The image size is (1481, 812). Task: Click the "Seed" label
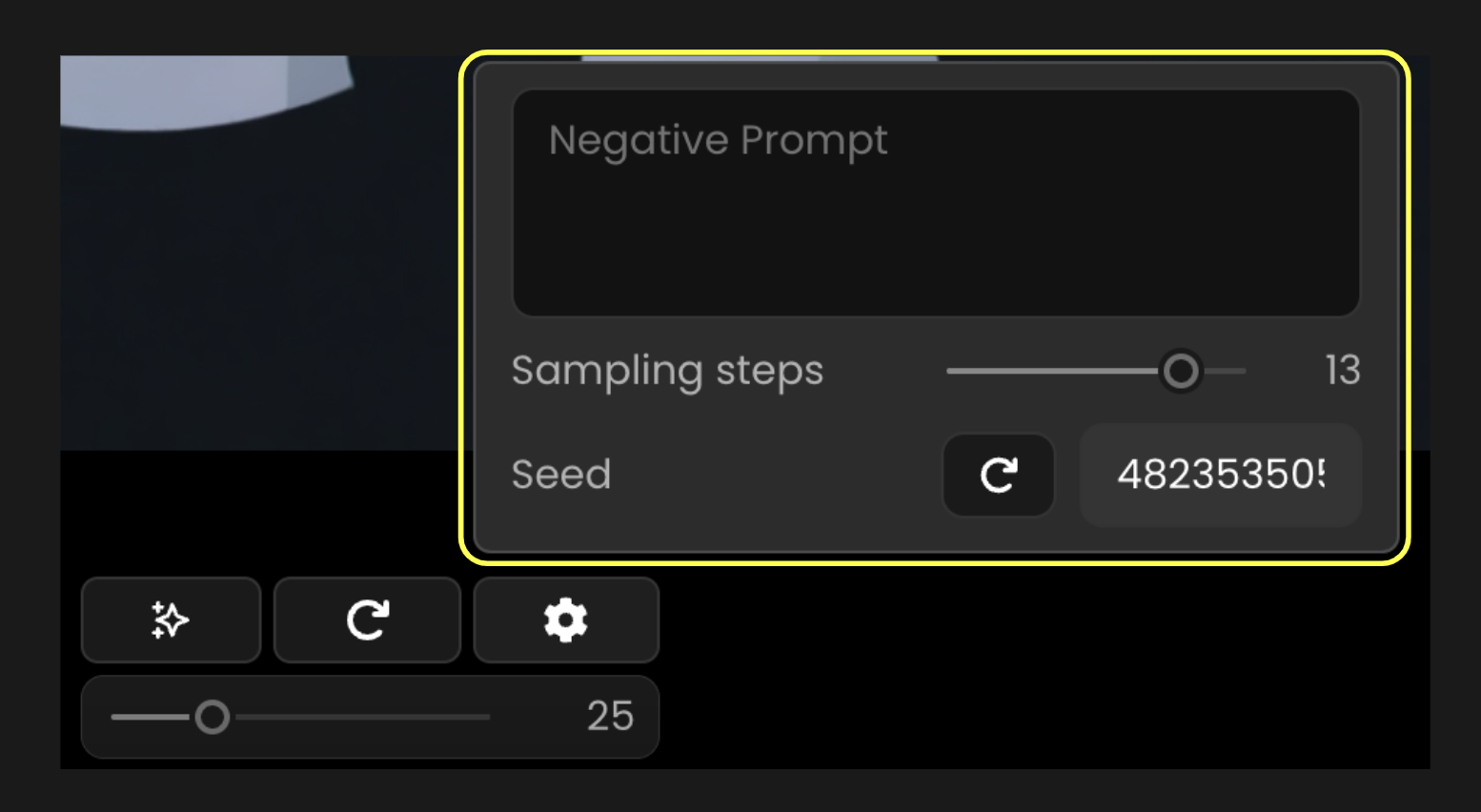560,475
